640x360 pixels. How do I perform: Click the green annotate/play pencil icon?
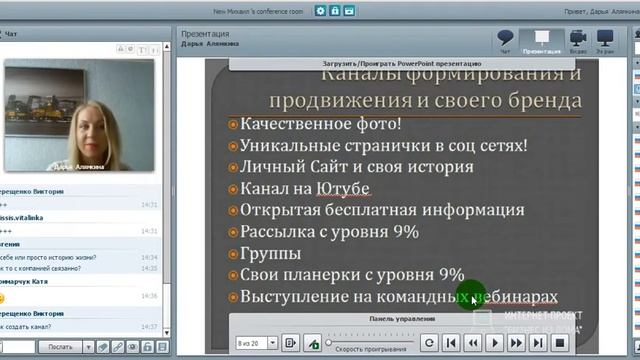(313, 343)
